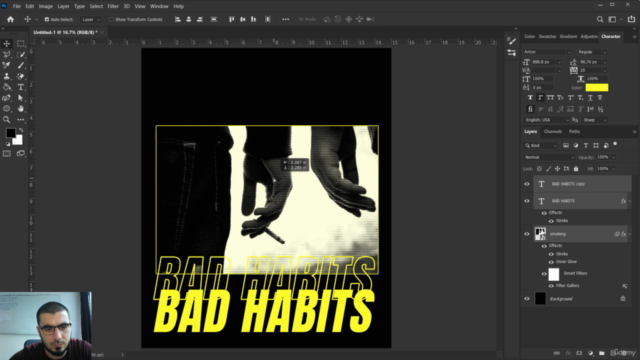Apply All Caps in Character panel
The height and width of the screenshot is (360, 640).
tap(550, 98)
